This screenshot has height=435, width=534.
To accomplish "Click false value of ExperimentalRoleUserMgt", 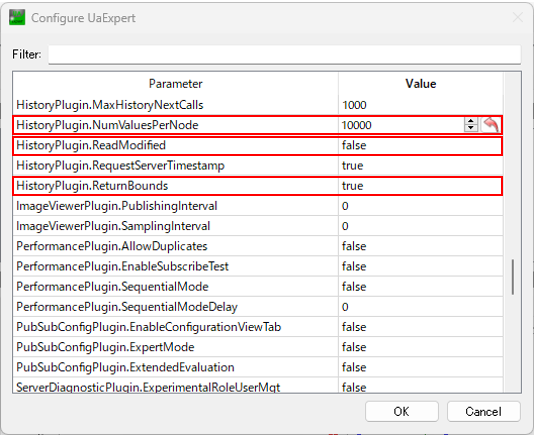I will tap(354, 387).
